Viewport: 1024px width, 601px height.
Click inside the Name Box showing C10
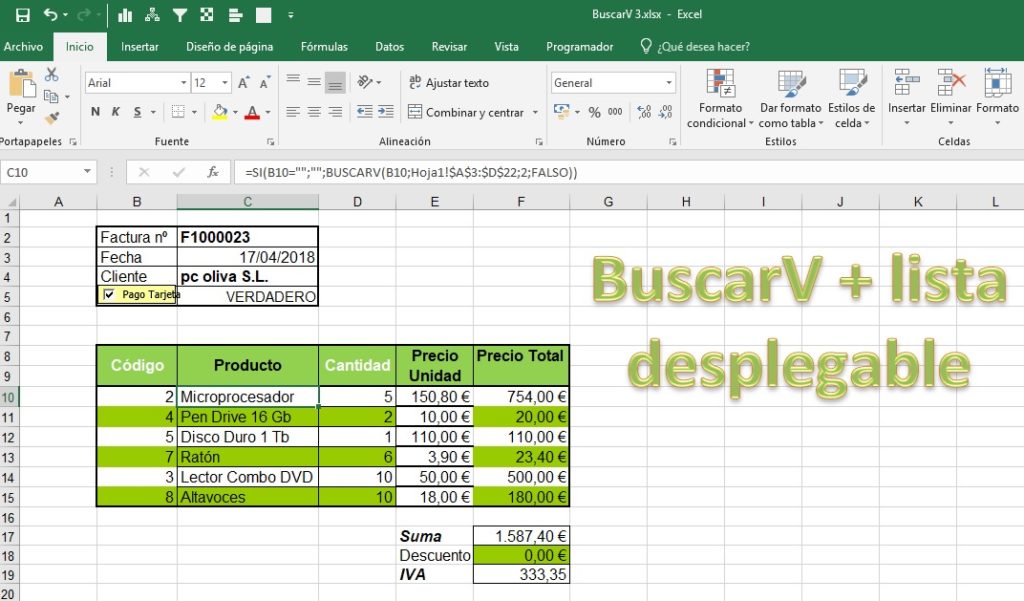click(x=40, y=172)
